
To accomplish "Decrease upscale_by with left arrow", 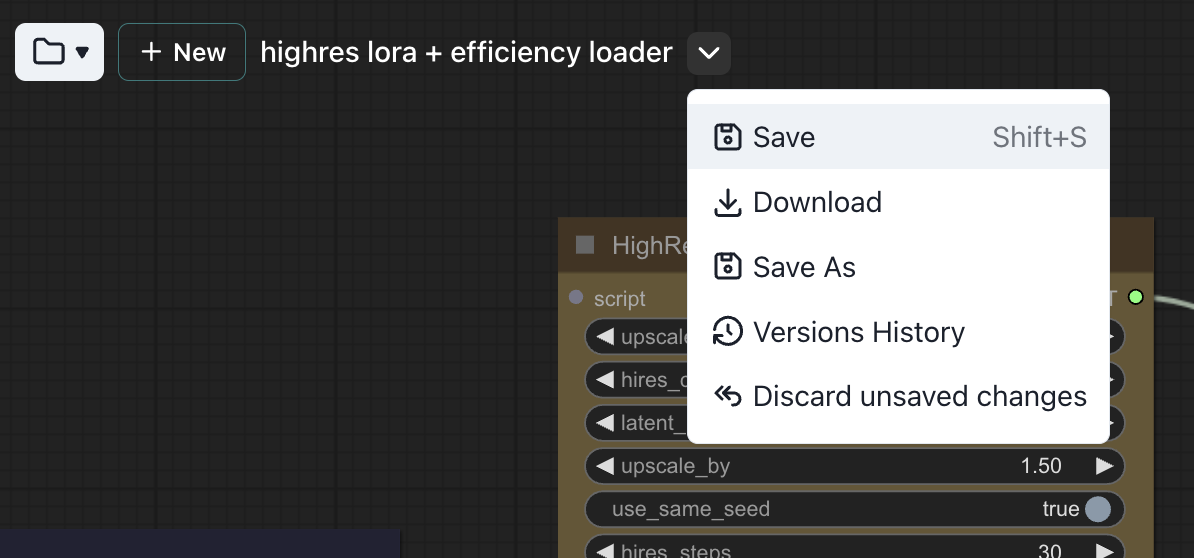I will click(x=604, y=466).
